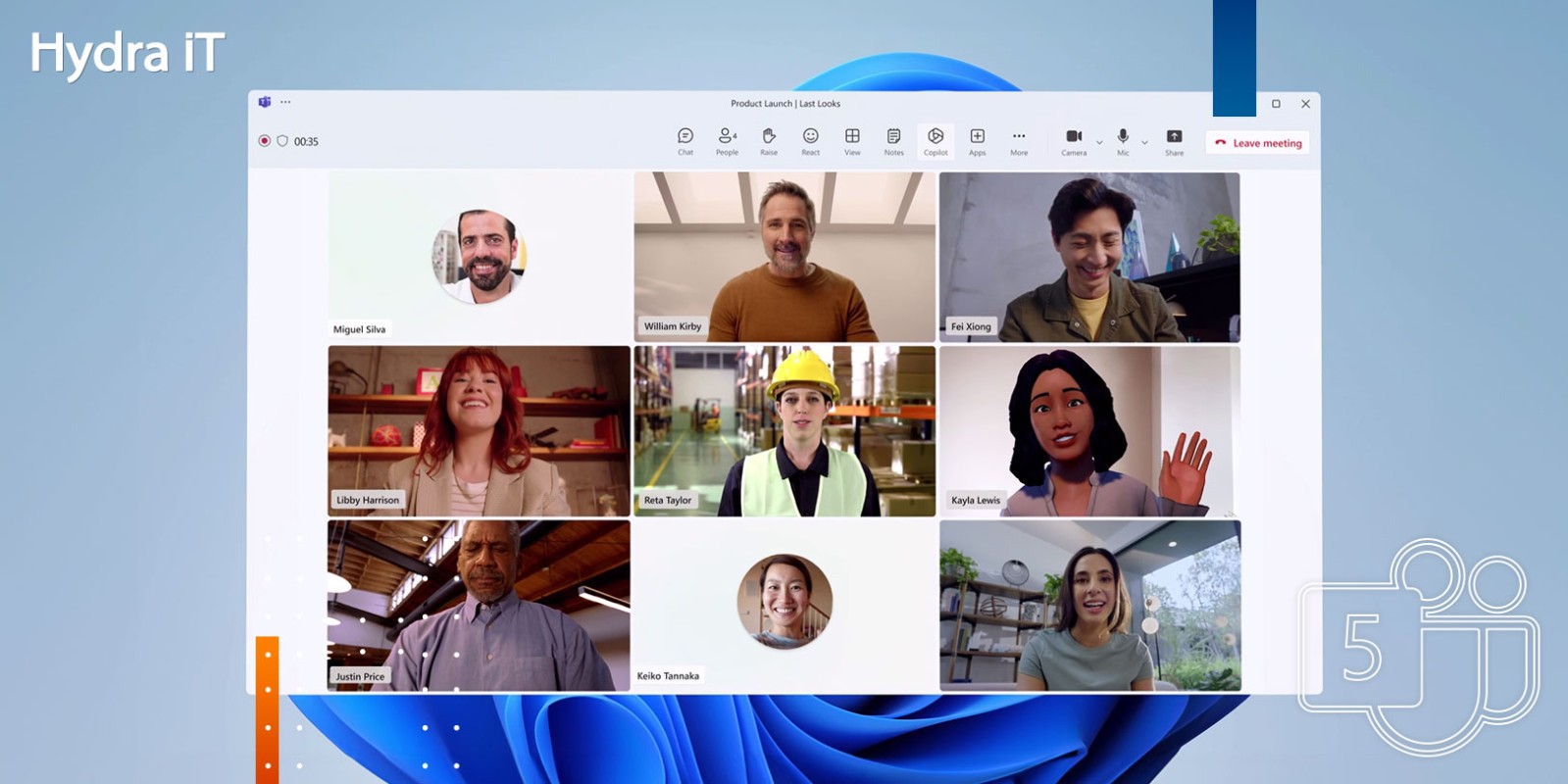Viewport: 1568px width, 784px height.
Task: Share your screen content
Action: [1174, 140]
